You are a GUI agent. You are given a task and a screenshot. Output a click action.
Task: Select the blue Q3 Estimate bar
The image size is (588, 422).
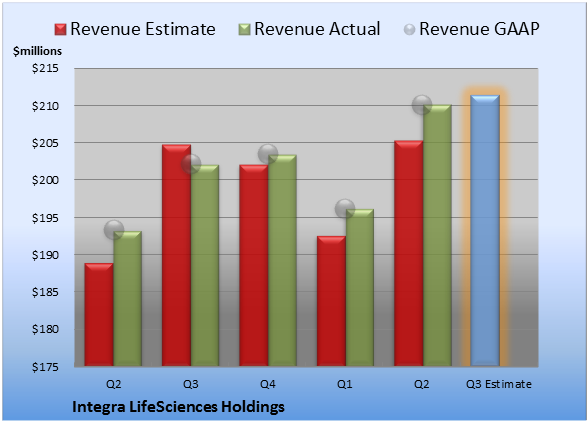tap(485, 230)
